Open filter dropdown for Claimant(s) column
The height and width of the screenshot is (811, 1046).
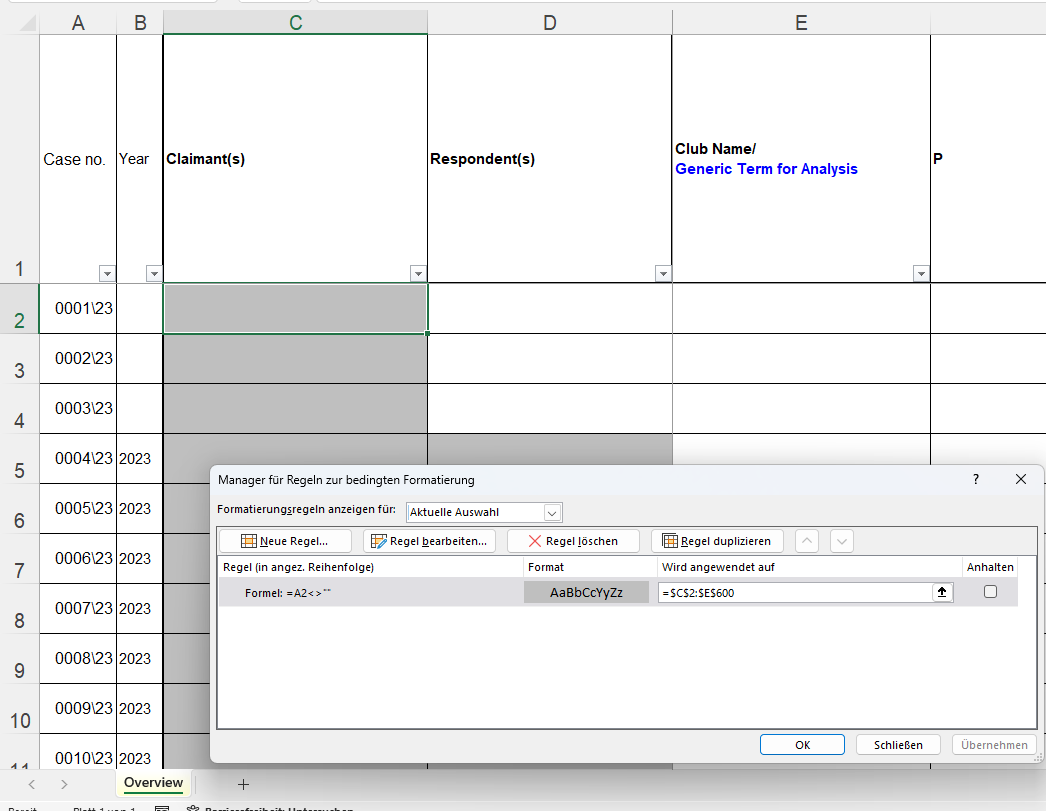click(417, 274)
